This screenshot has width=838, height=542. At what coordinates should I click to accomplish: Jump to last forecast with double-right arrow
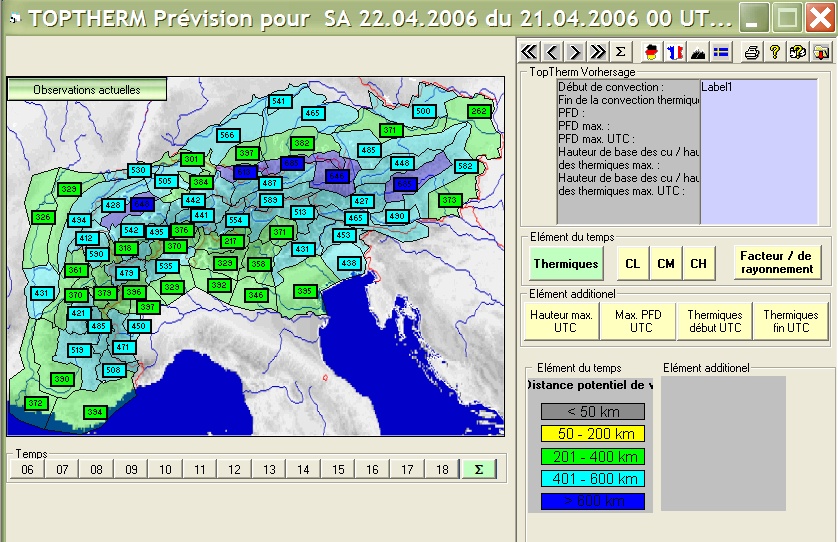[598, 52]
